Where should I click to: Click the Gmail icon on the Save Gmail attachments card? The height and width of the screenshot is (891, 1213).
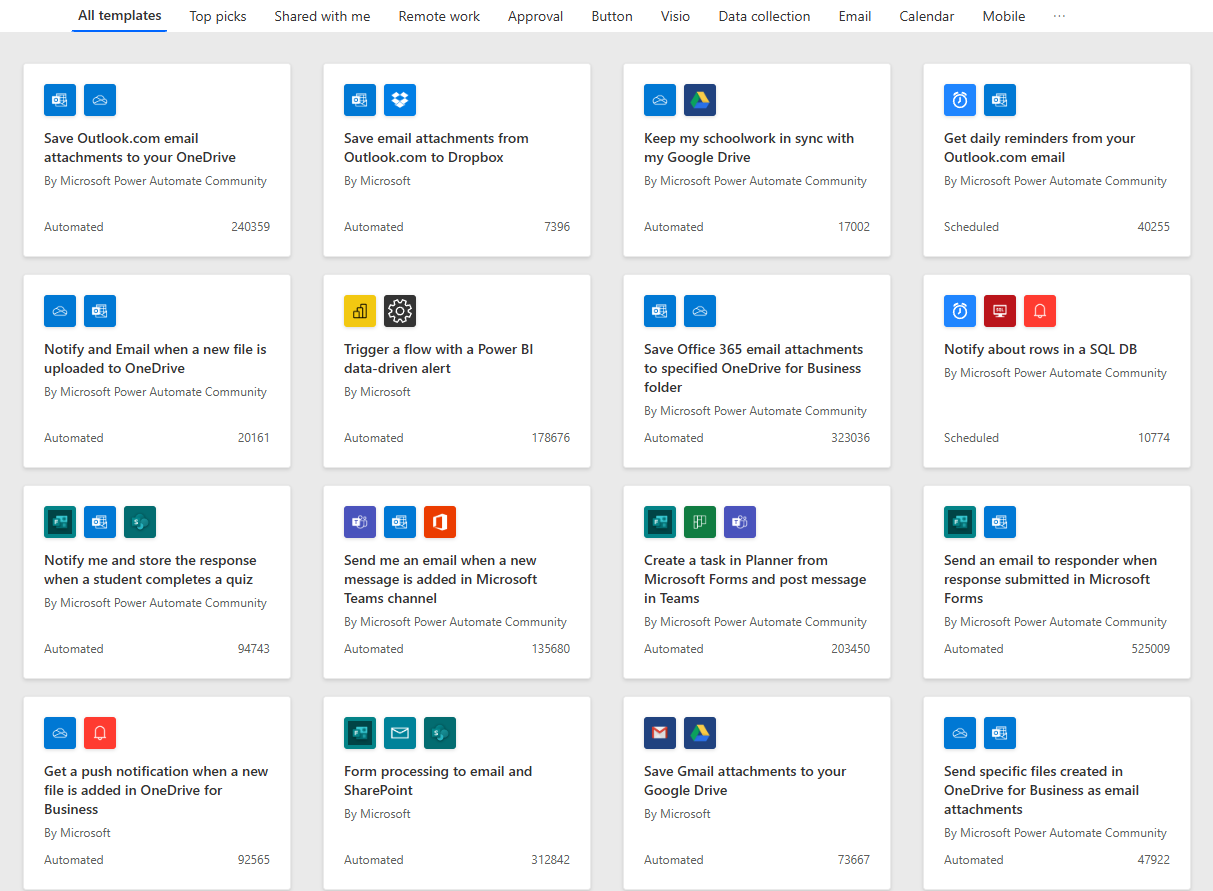click(x=660, y=733)
